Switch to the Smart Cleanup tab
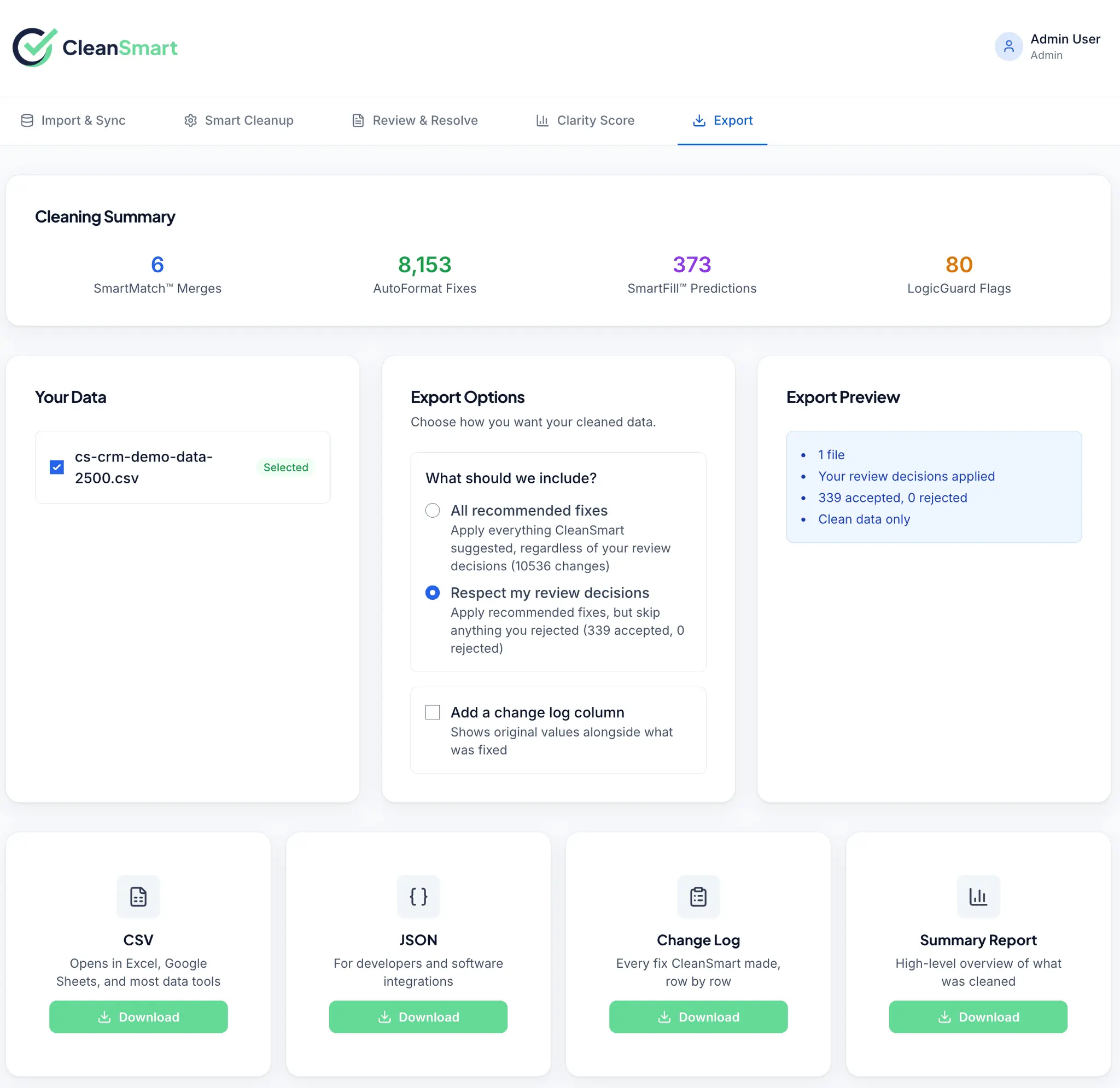This screenshot has width=1120, height=1088. point(239,121)
